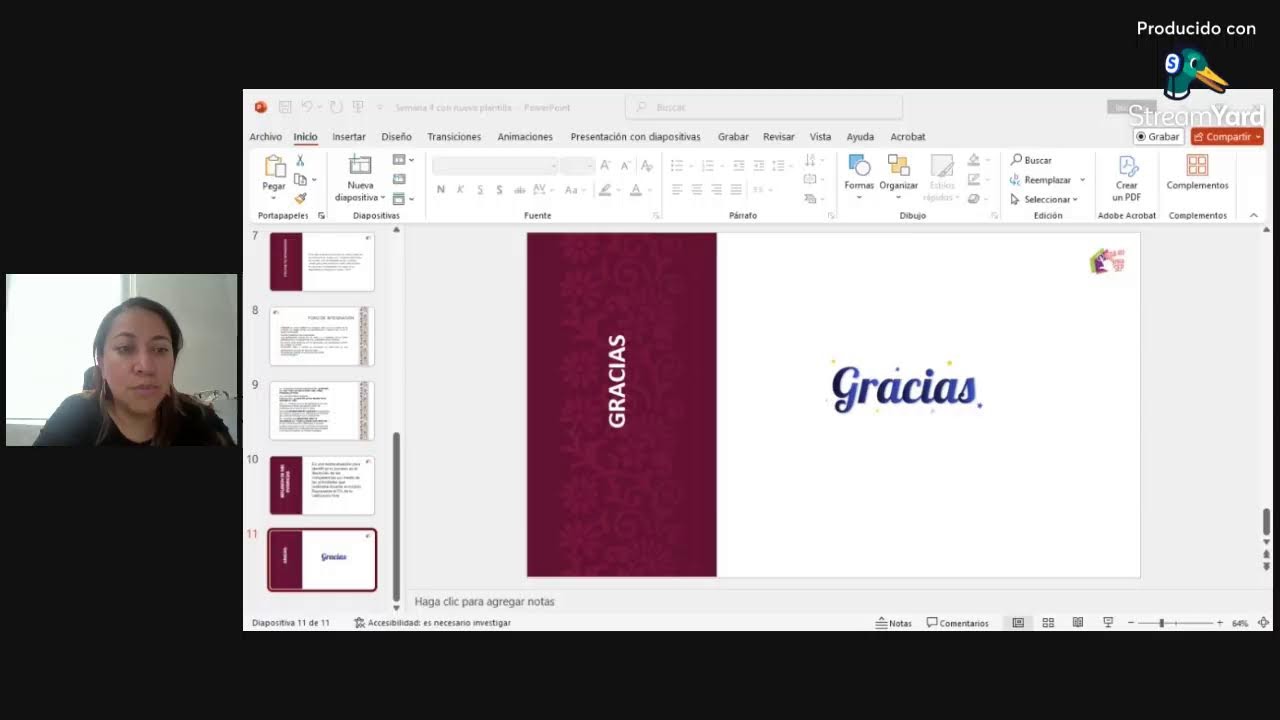Toggle Normal view in status bar
The image size is (1280, 720).
[1018, 623]
